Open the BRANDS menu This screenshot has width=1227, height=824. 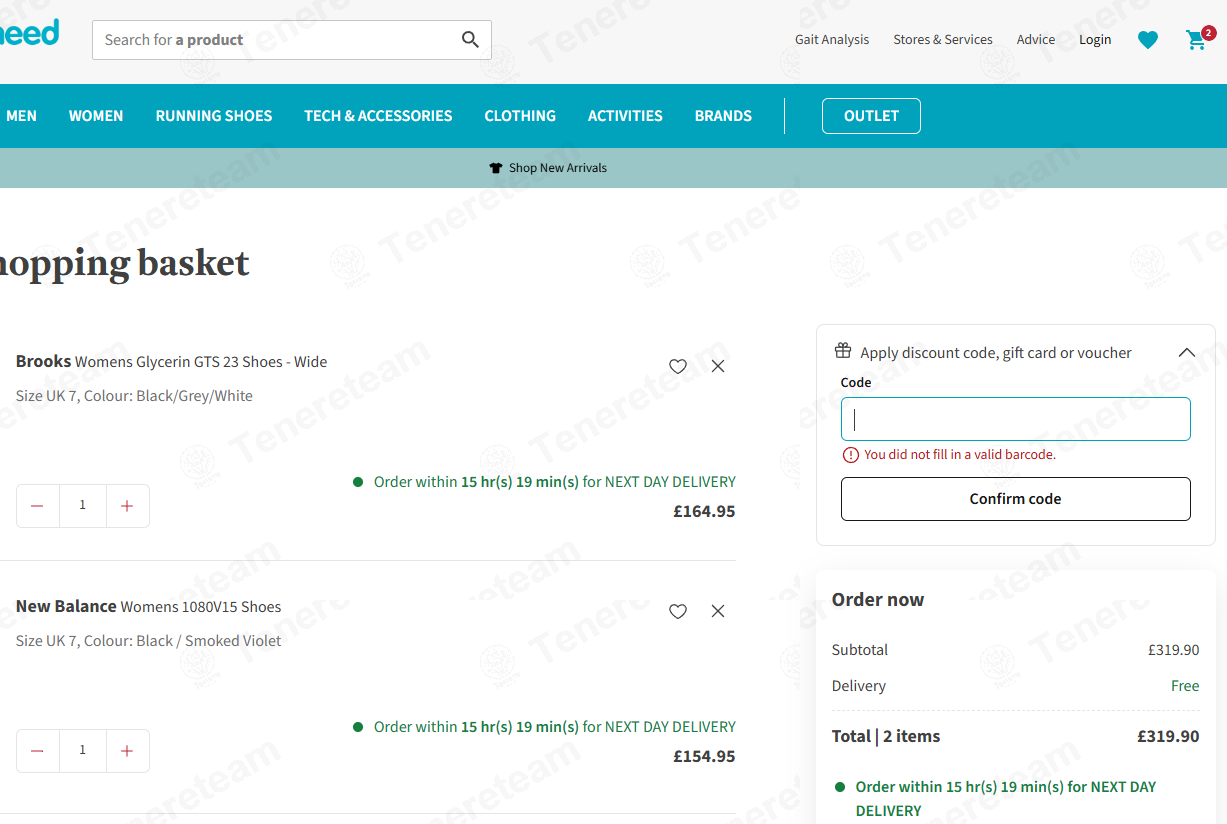723,116
